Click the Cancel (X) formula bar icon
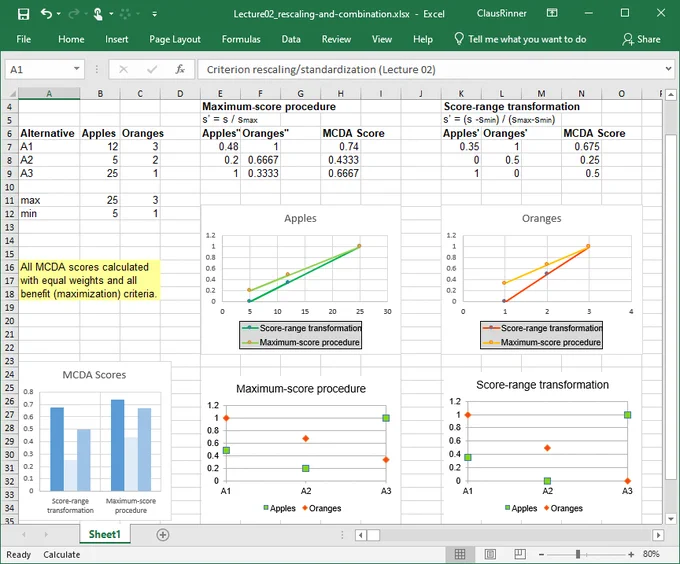This screenshot has width=680, height=564. [x=124, y=69]
